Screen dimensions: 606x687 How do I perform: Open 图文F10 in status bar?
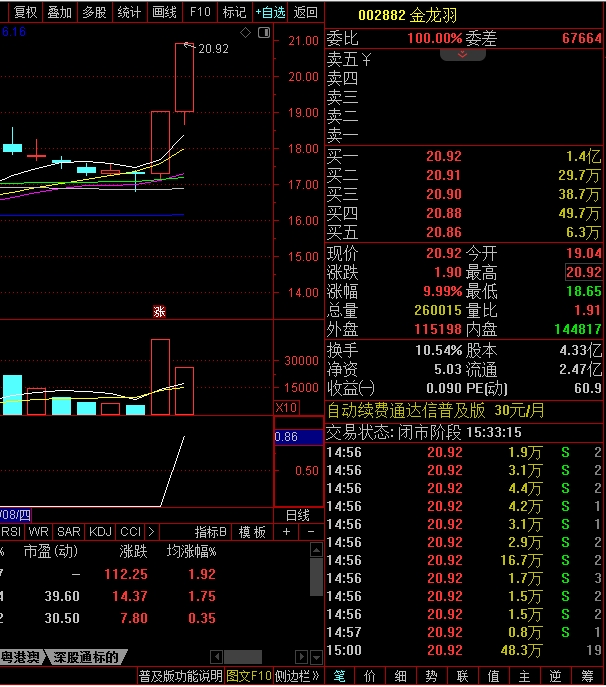[249, 676]
